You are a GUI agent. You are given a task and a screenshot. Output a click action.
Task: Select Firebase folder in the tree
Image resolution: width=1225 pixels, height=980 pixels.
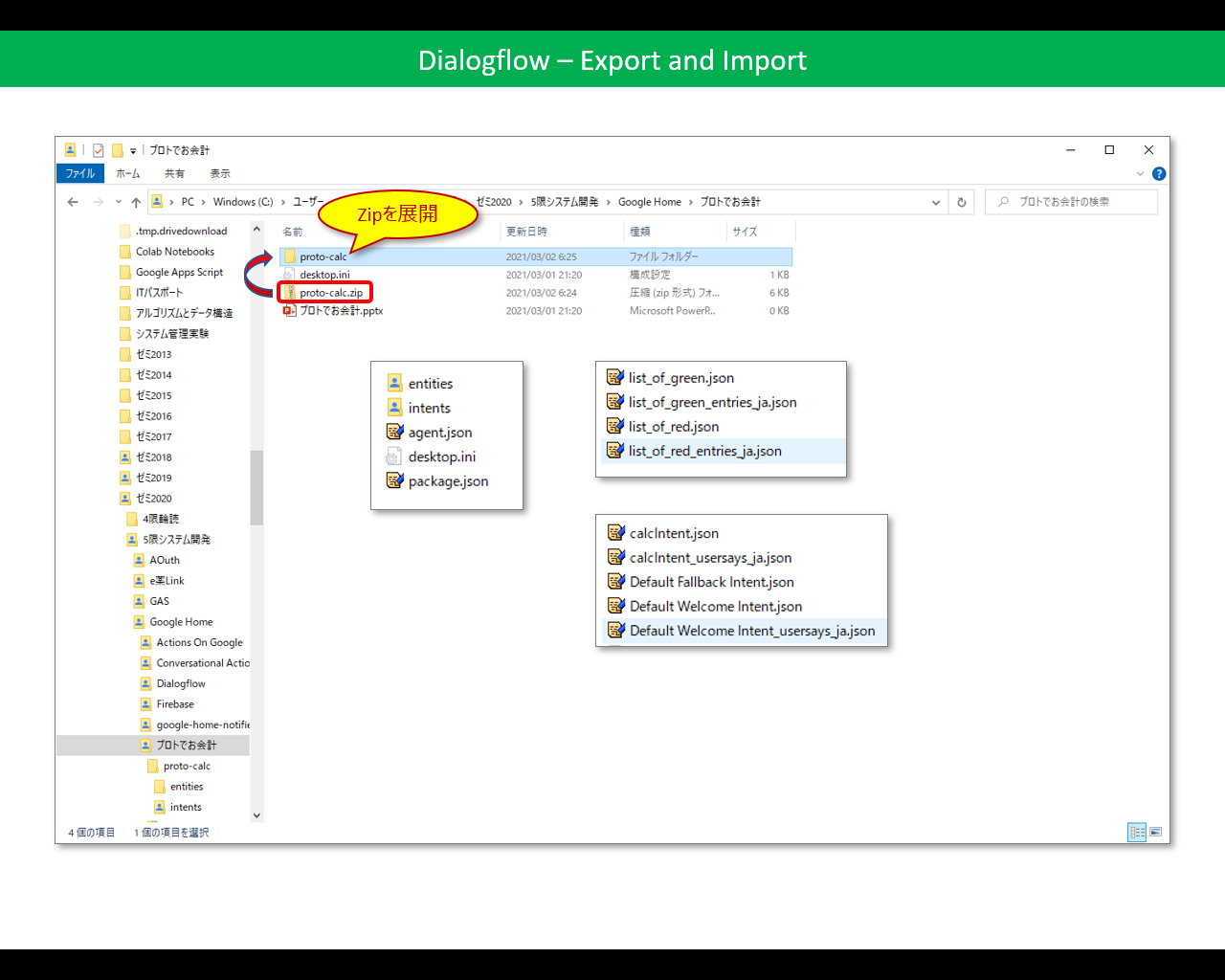pyautogui.click(x=175, y=704)
